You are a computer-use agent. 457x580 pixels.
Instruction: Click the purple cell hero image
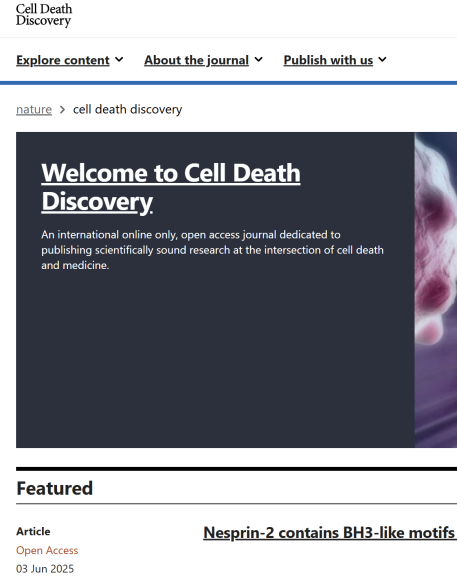click(x=436, y=290)
